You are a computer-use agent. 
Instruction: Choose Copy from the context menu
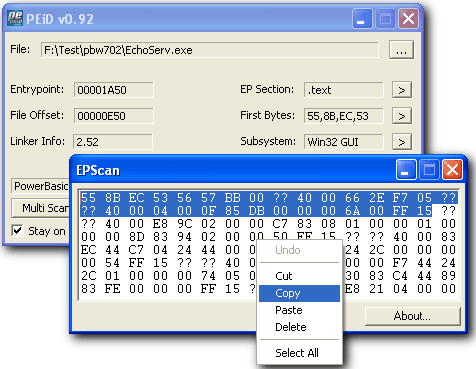pyautogui.click(x=299, y=293)
